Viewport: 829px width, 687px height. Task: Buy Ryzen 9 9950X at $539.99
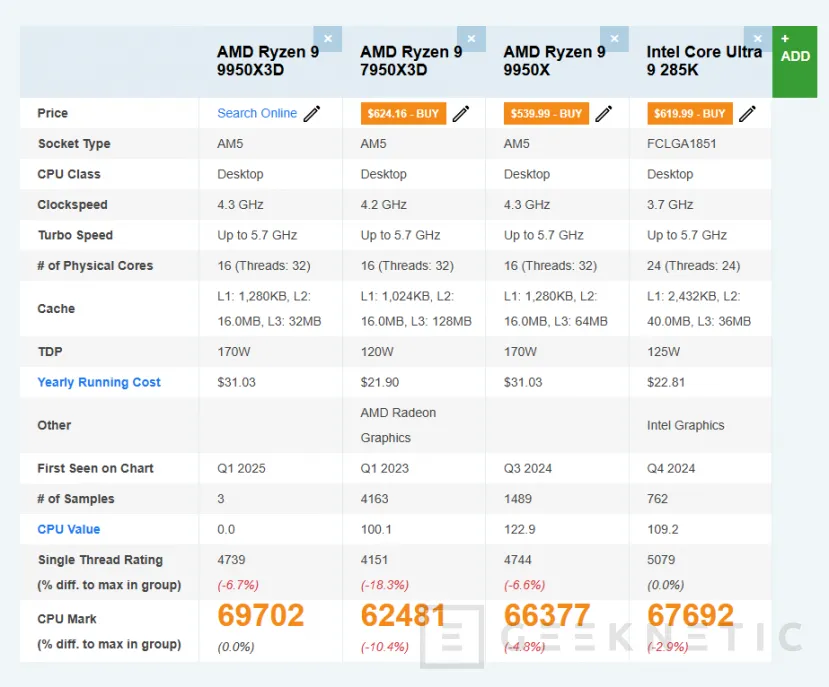click(546, 113)
